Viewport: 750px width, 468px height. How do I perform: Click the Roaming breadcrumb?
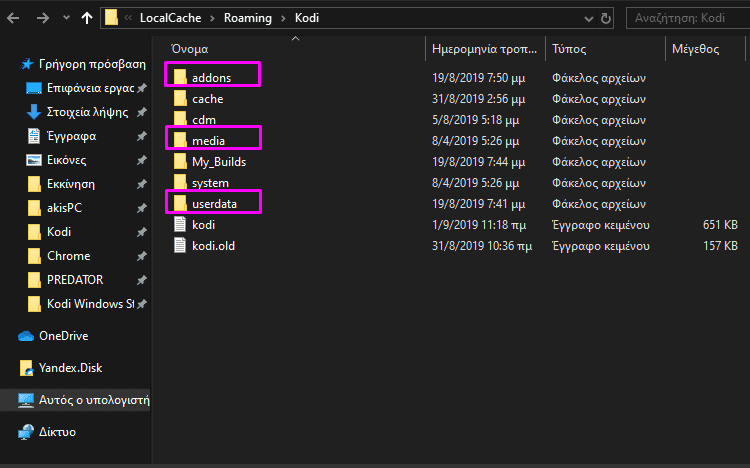coord(248,18)
